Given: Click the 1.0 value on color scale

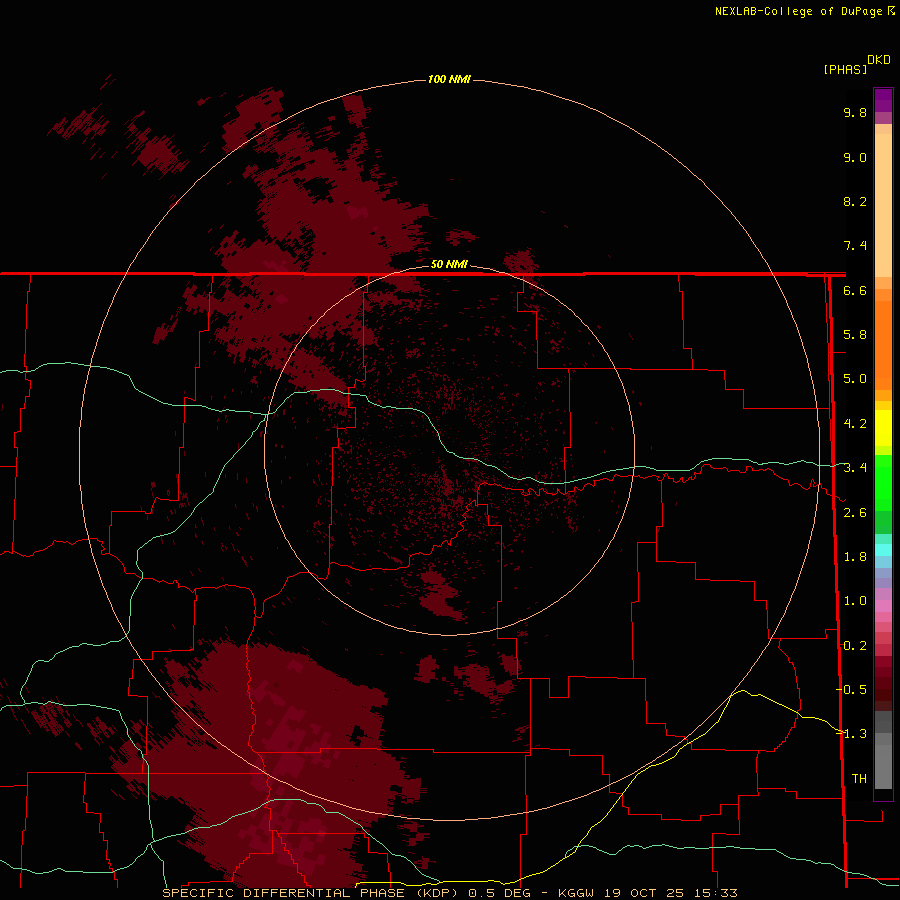Looking at the screenshot, I should pos(855,601).
